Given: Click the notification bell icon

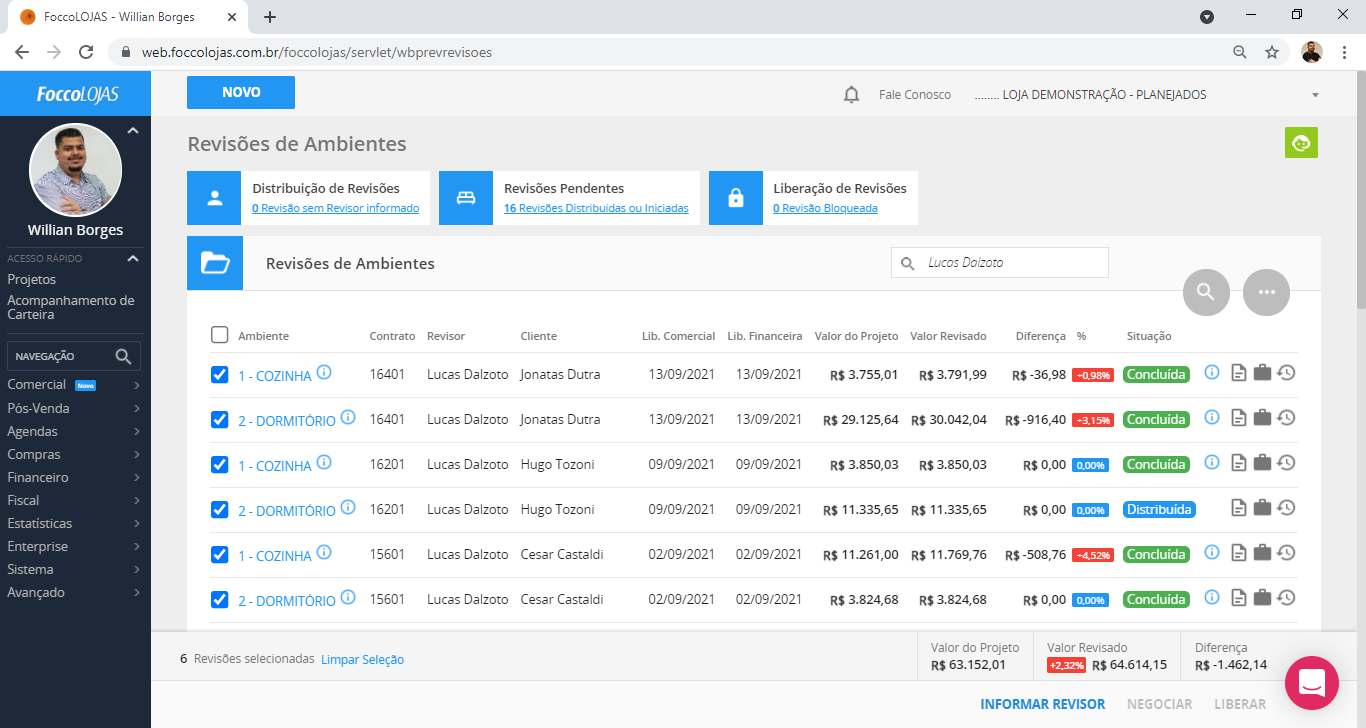Looking at the screenshot, I should coord(851,95).
